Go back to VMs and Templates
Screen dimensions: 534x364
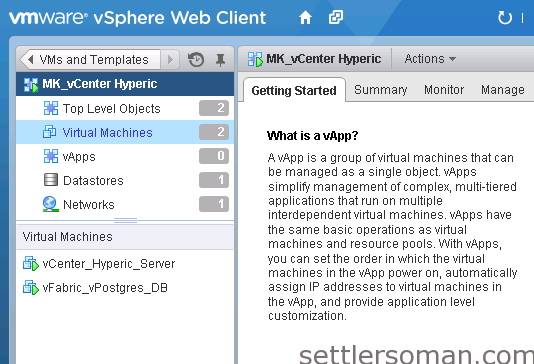[x=91, y=60]
